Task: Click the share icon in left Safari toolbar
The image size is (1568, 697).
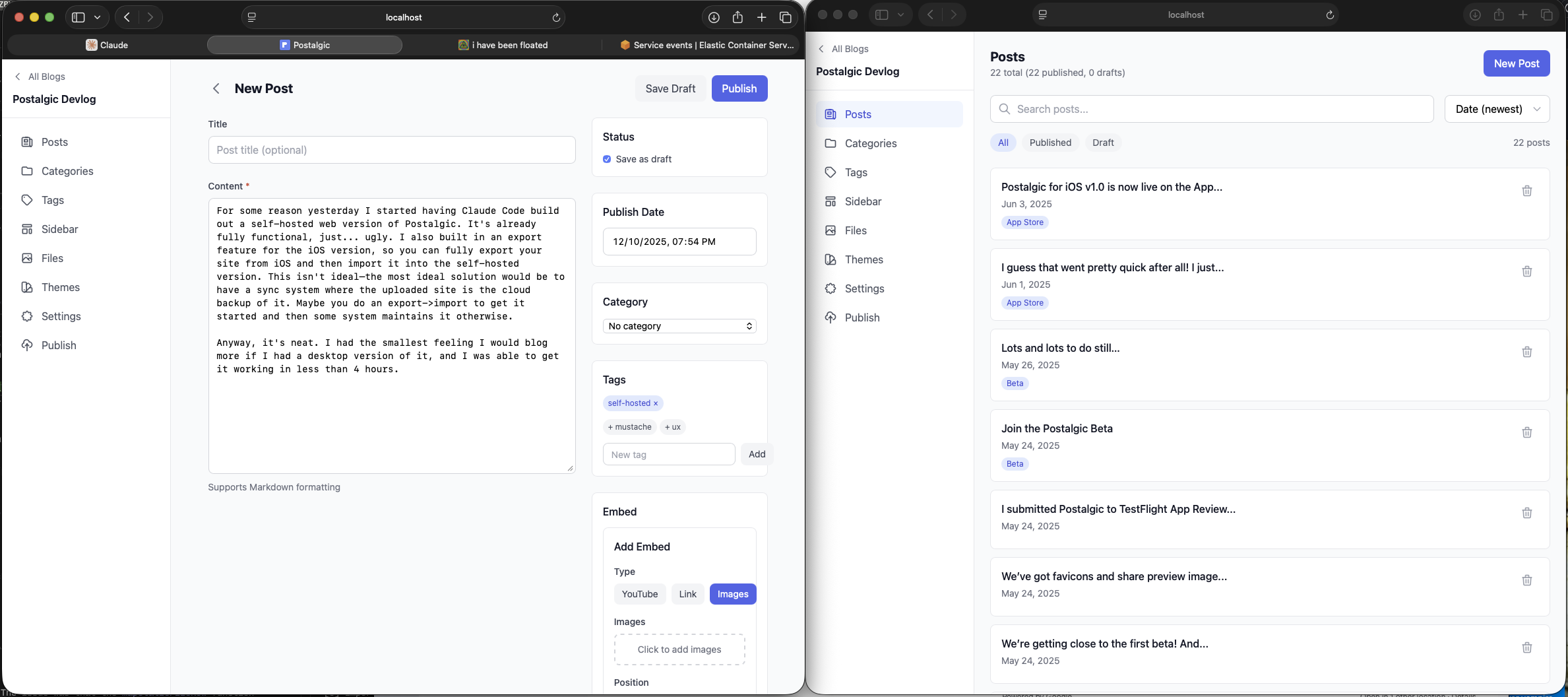Action: (x=737, y=17)
